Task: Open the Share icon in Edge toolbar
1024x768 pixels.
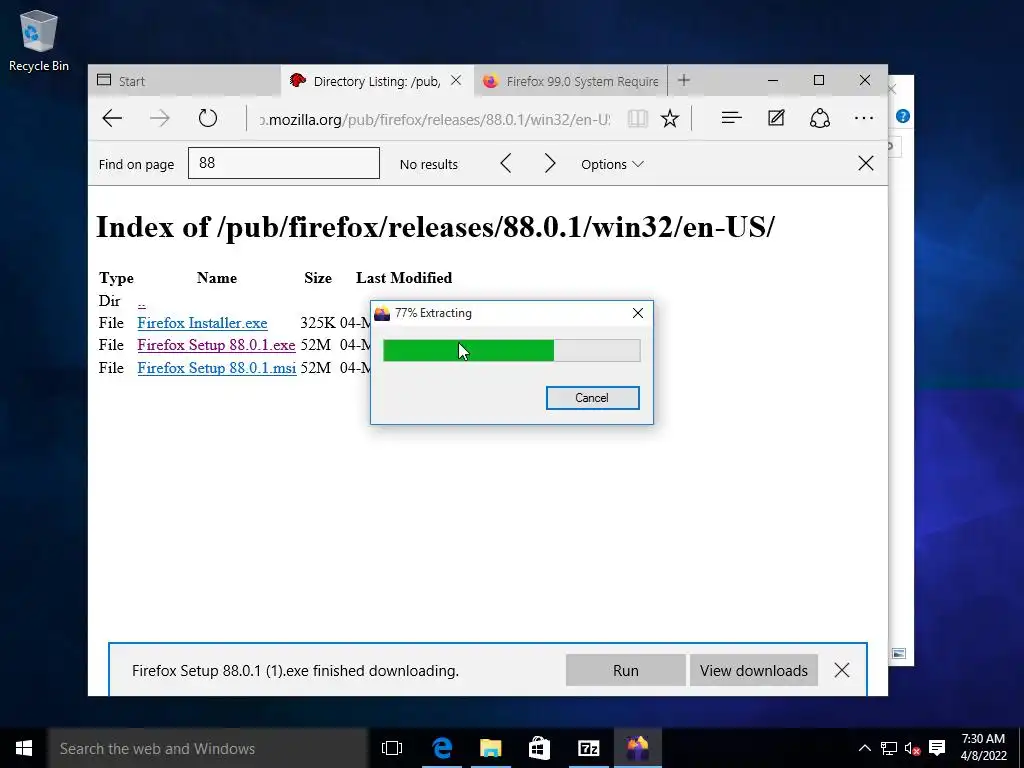Action: tap(820, 118)
